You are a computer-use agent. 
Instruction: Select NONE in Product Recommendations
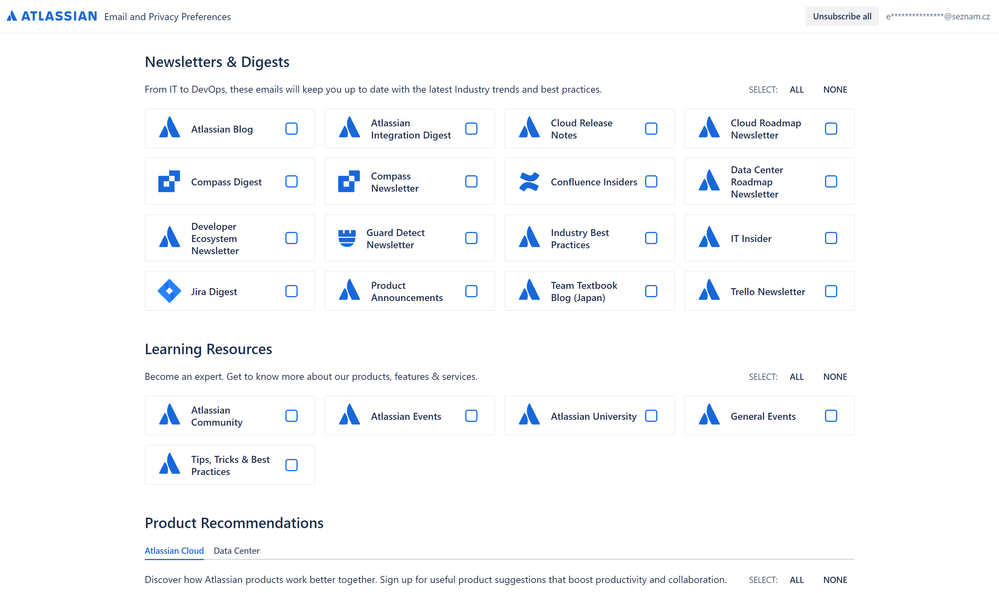tap(835, 580)
